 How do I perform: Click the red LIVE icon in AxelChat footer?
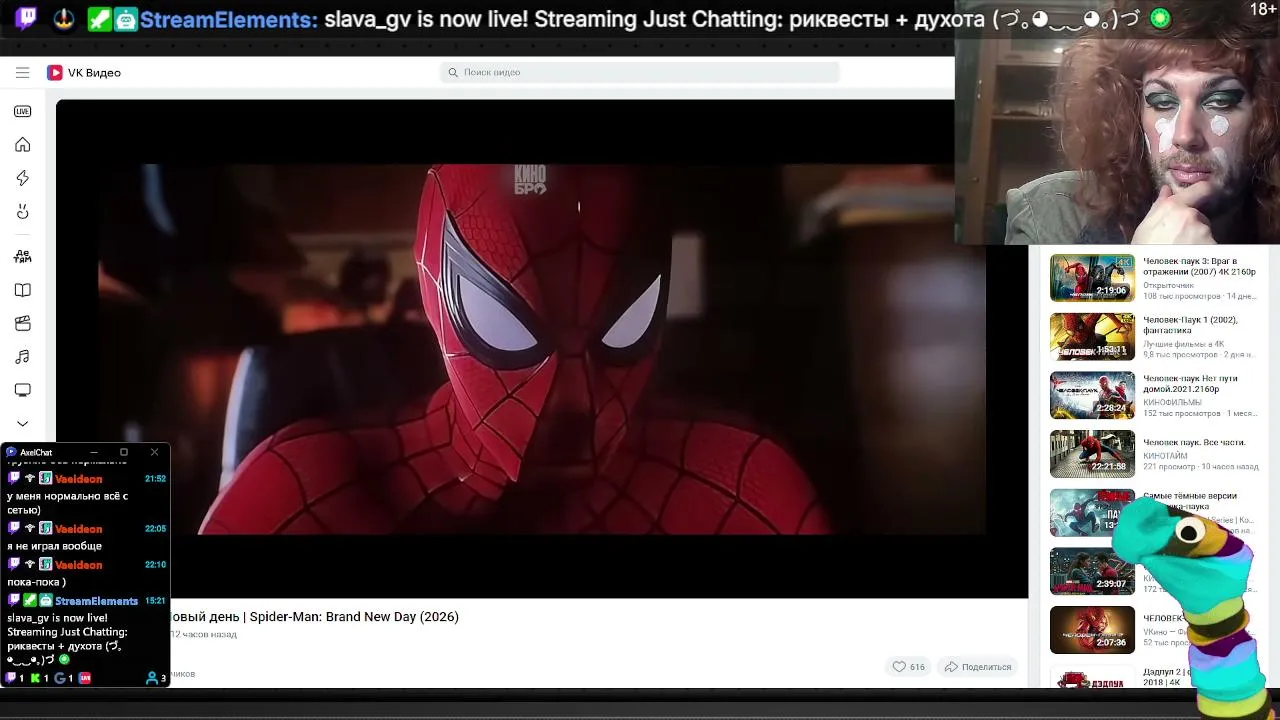click(x=85, y=678)
